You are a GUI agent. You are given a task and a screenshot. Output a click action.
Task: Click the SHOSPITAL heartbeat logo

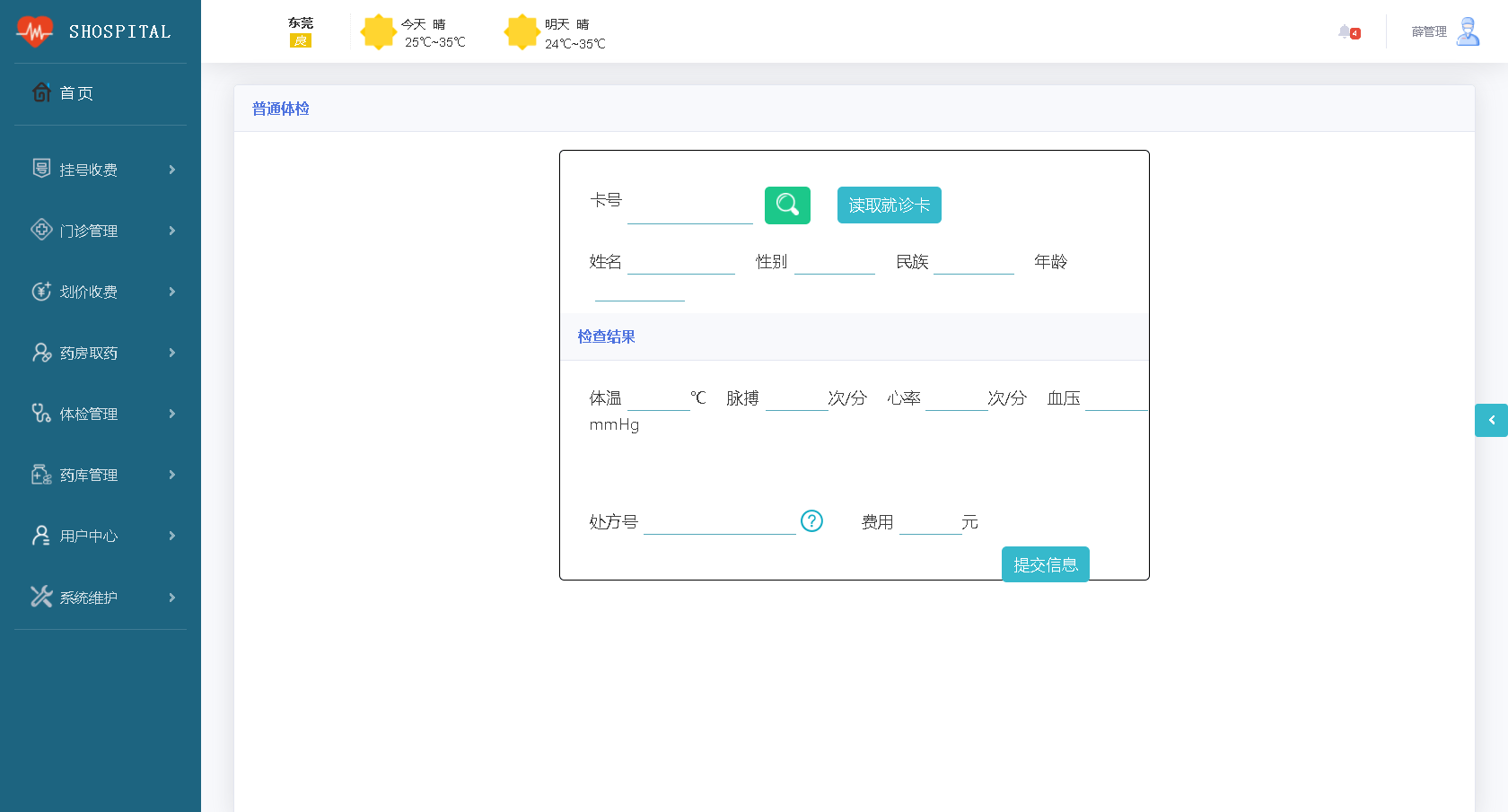34,31
